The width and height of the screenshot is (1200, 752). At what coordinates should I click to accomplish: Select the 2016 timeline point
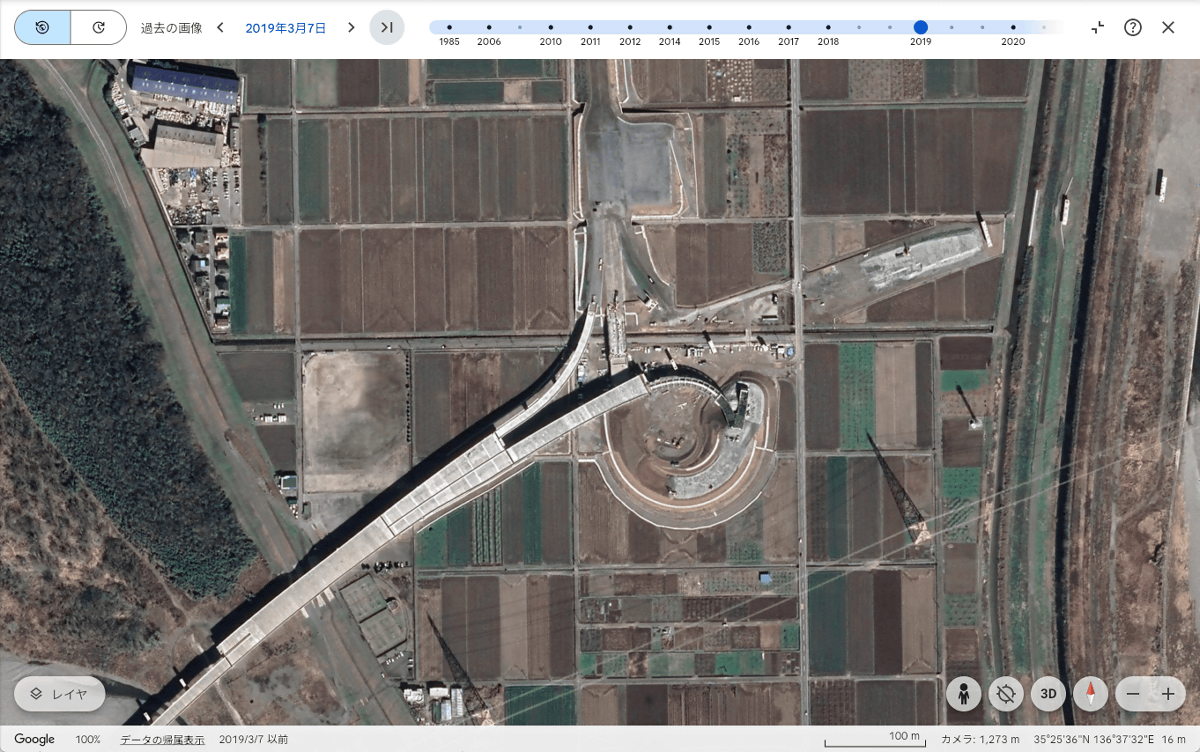[x=749, y=27]
